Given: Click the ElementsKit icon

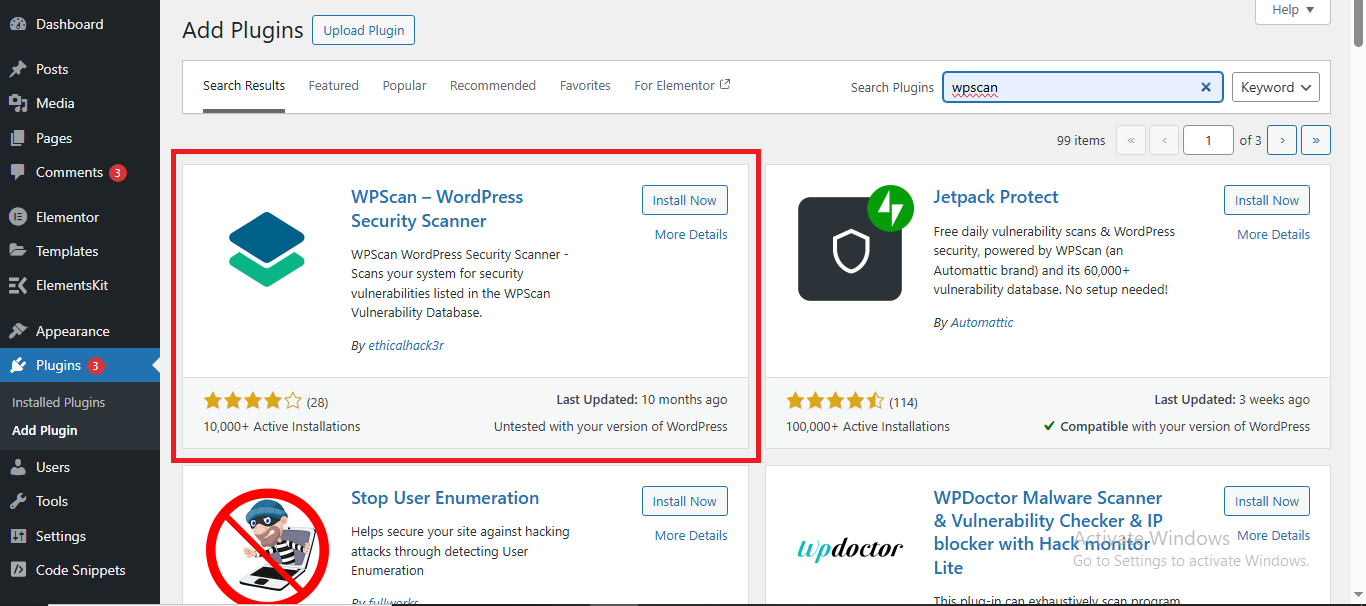Looking at the screenshot, I should [x=18, y=285].
